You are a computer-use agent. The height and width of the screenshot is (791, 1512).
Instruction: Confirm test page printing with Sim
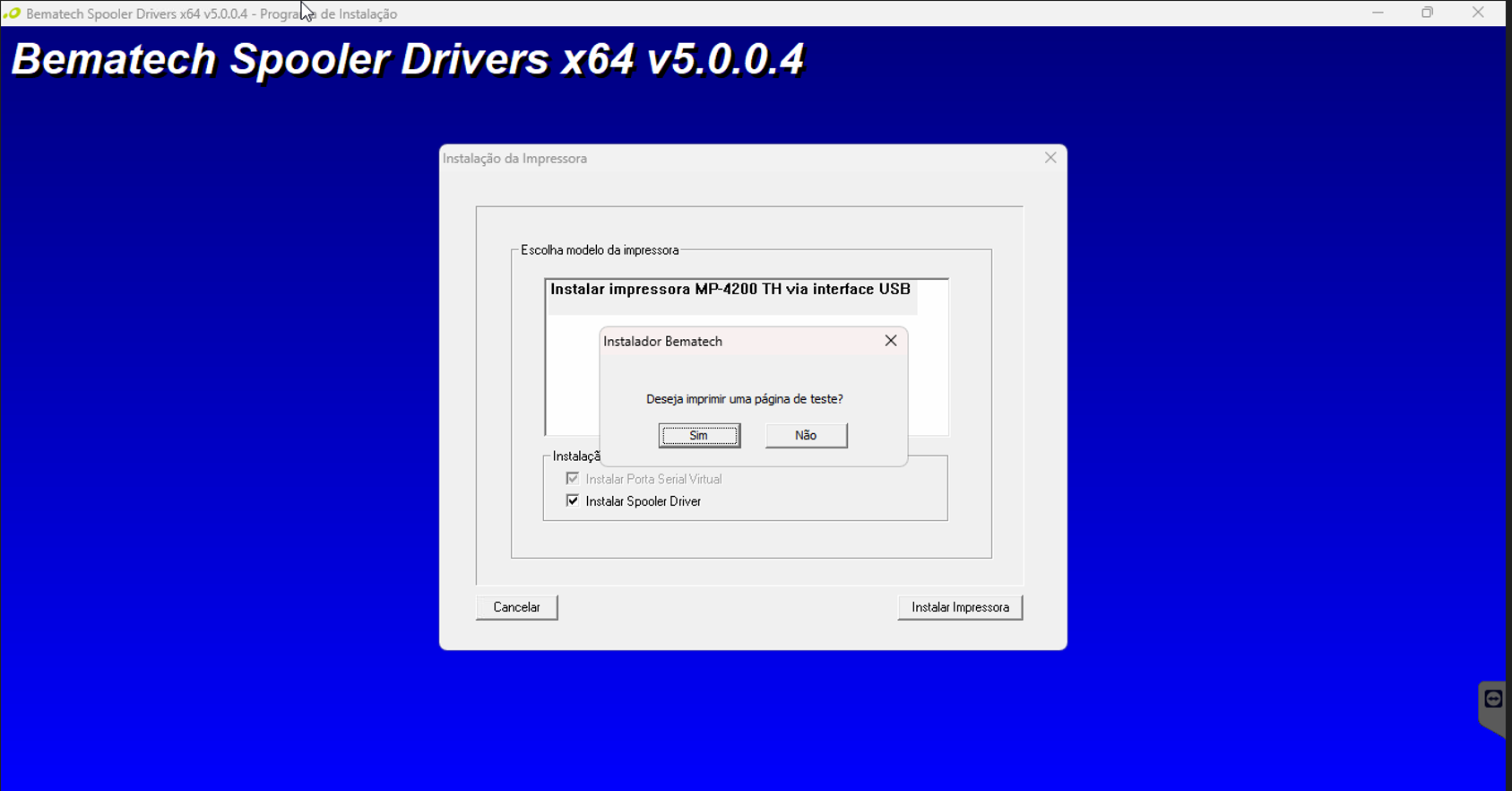[699, 436]
